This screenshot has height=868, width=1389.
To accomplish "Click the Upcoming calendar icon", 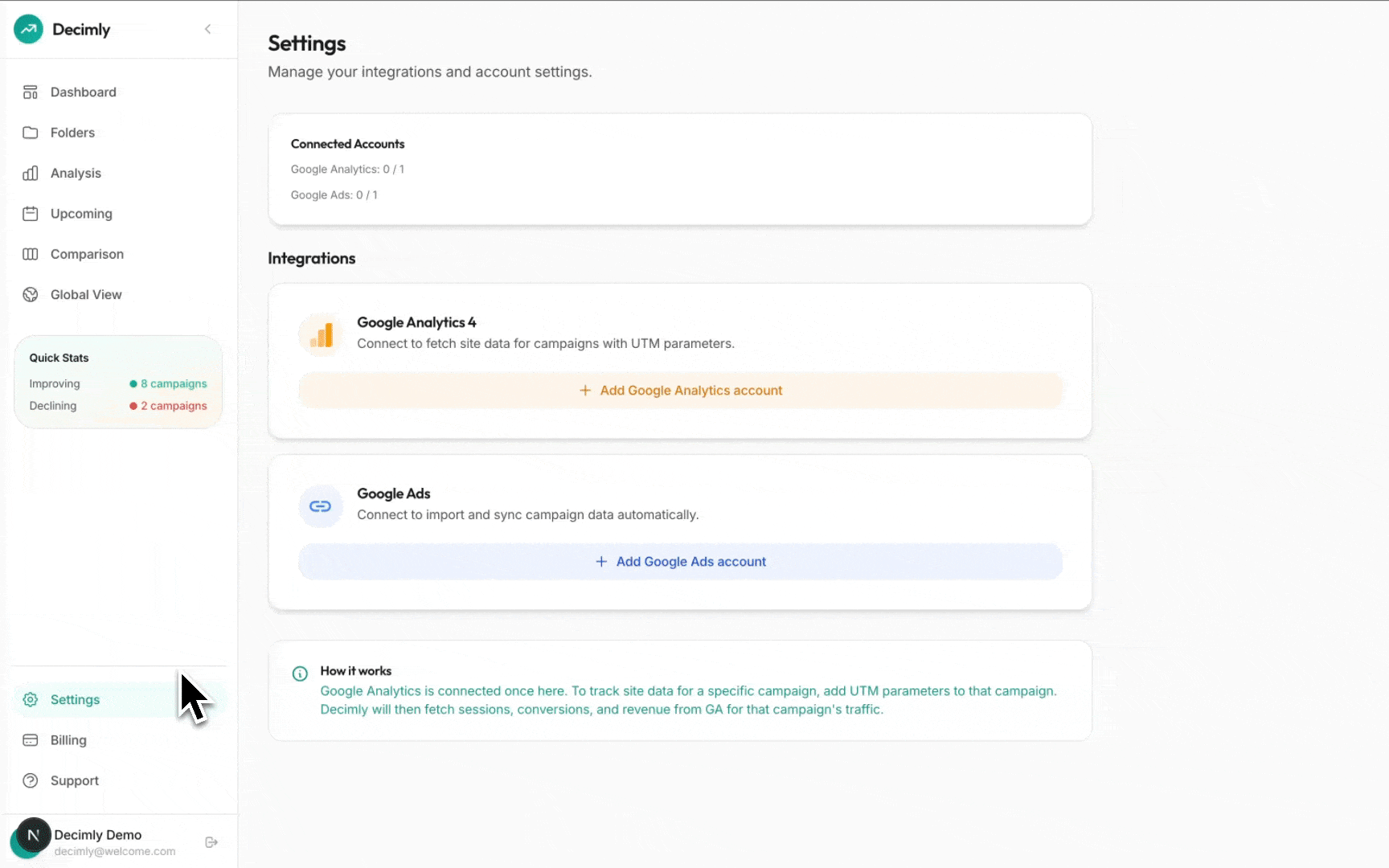I will (31, 214).
